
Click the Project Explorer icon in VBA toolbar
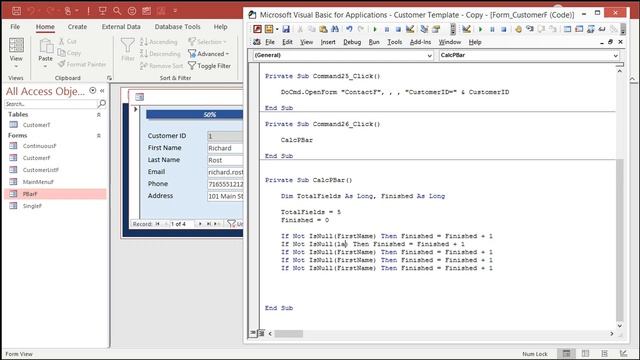424,29
